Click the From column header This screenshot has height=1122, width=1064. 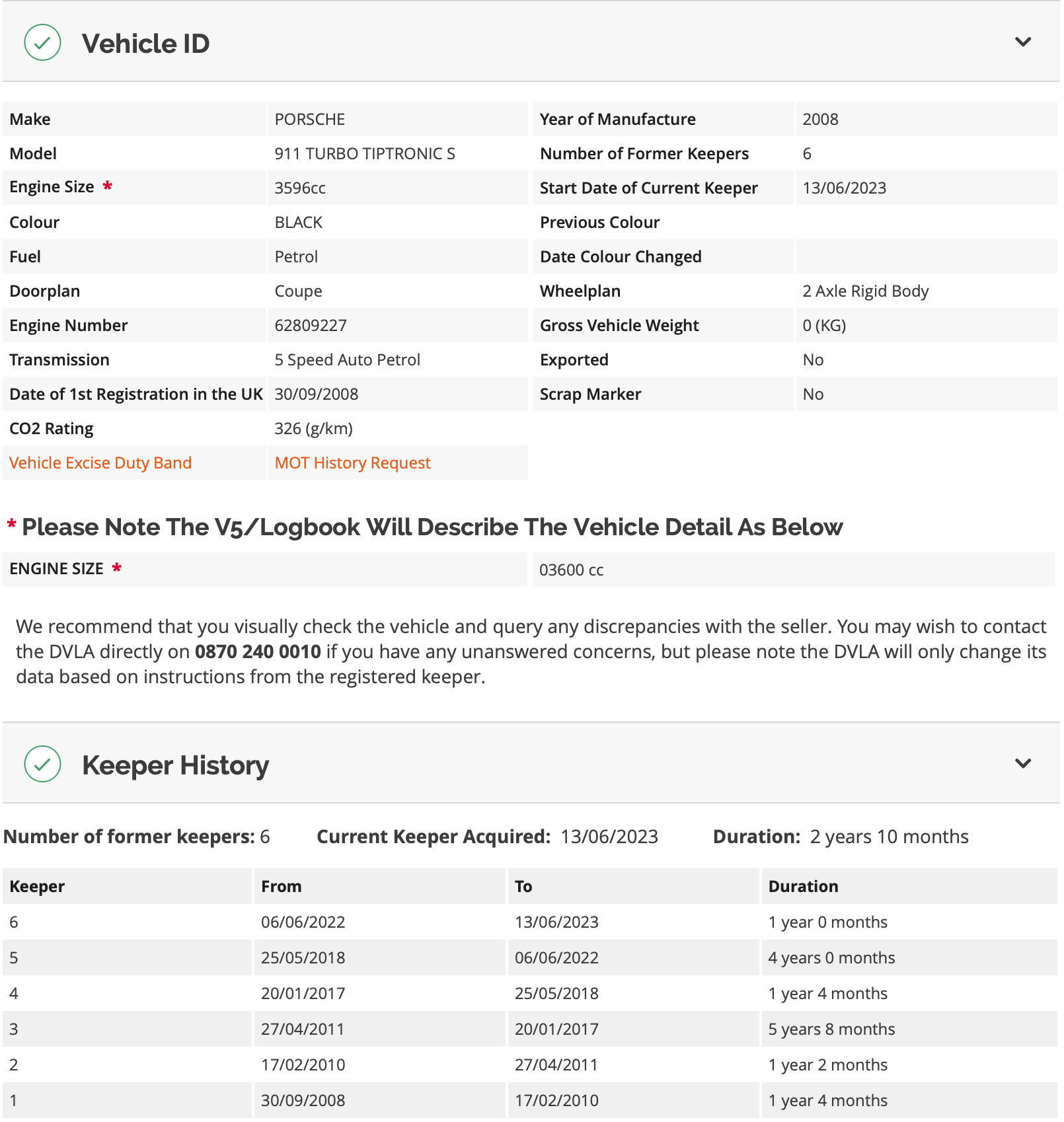click(x=281, y=887)
